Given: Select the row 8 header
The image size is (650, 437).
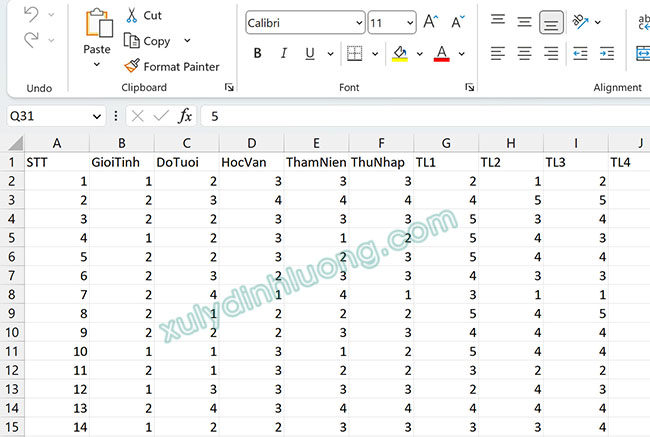Looking at the screenshot, I should [x=11, y=295].
